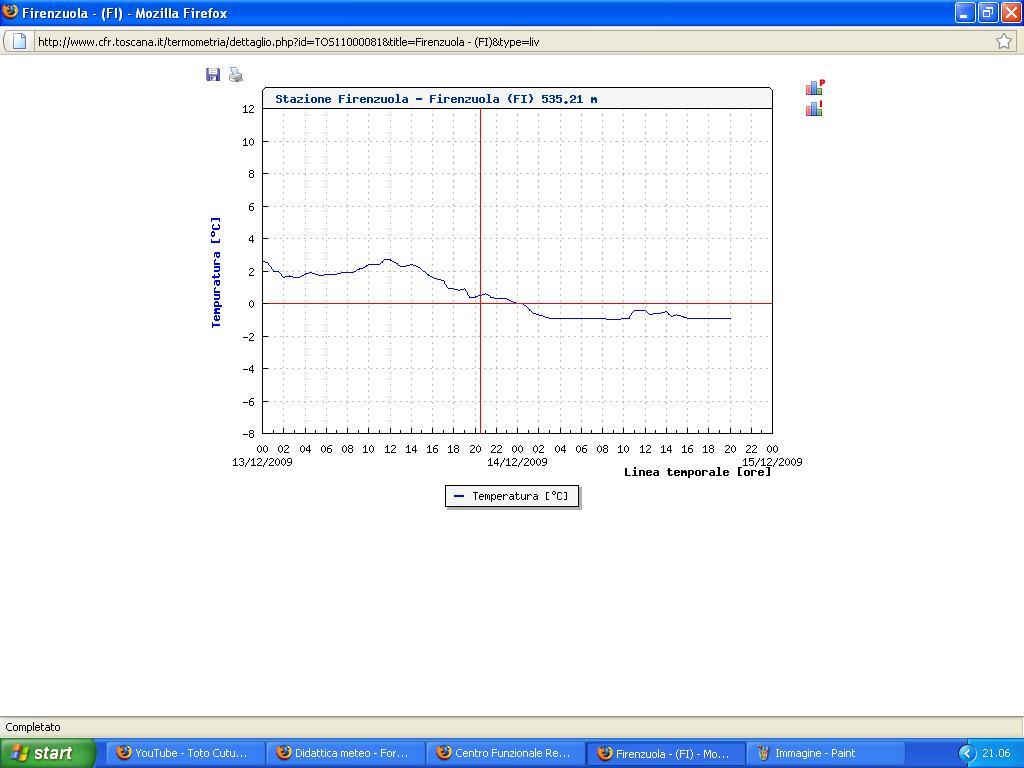Restore down the Firefox window

pyautogui.click(x=987, y=13)
